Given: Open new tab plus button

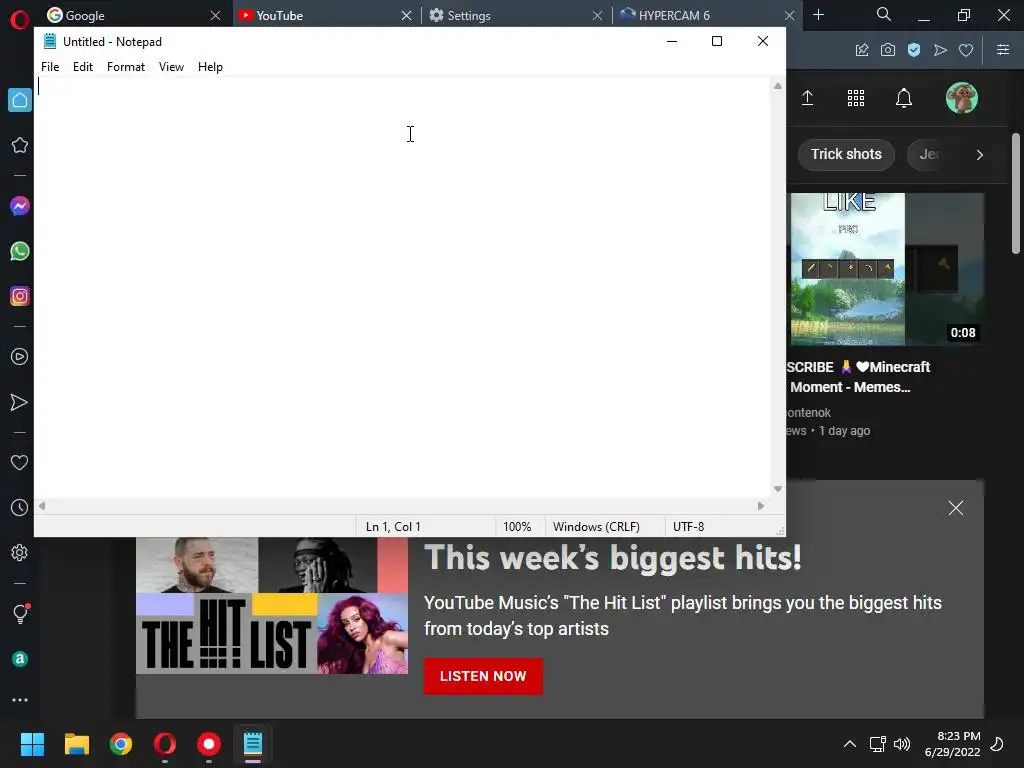Looking at the screenshot, I should pyautogui.click(x=818, y=14).
